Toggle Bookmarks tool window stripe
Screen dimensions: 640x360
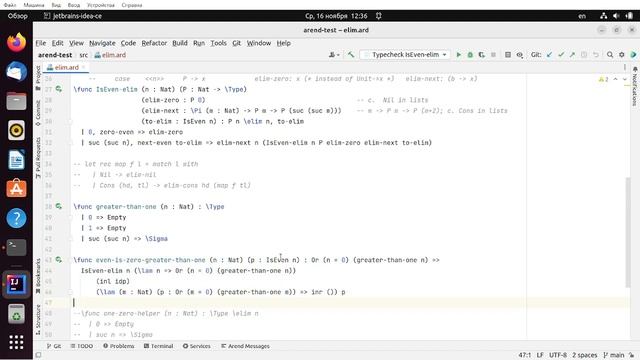click(x=38, y=276)
